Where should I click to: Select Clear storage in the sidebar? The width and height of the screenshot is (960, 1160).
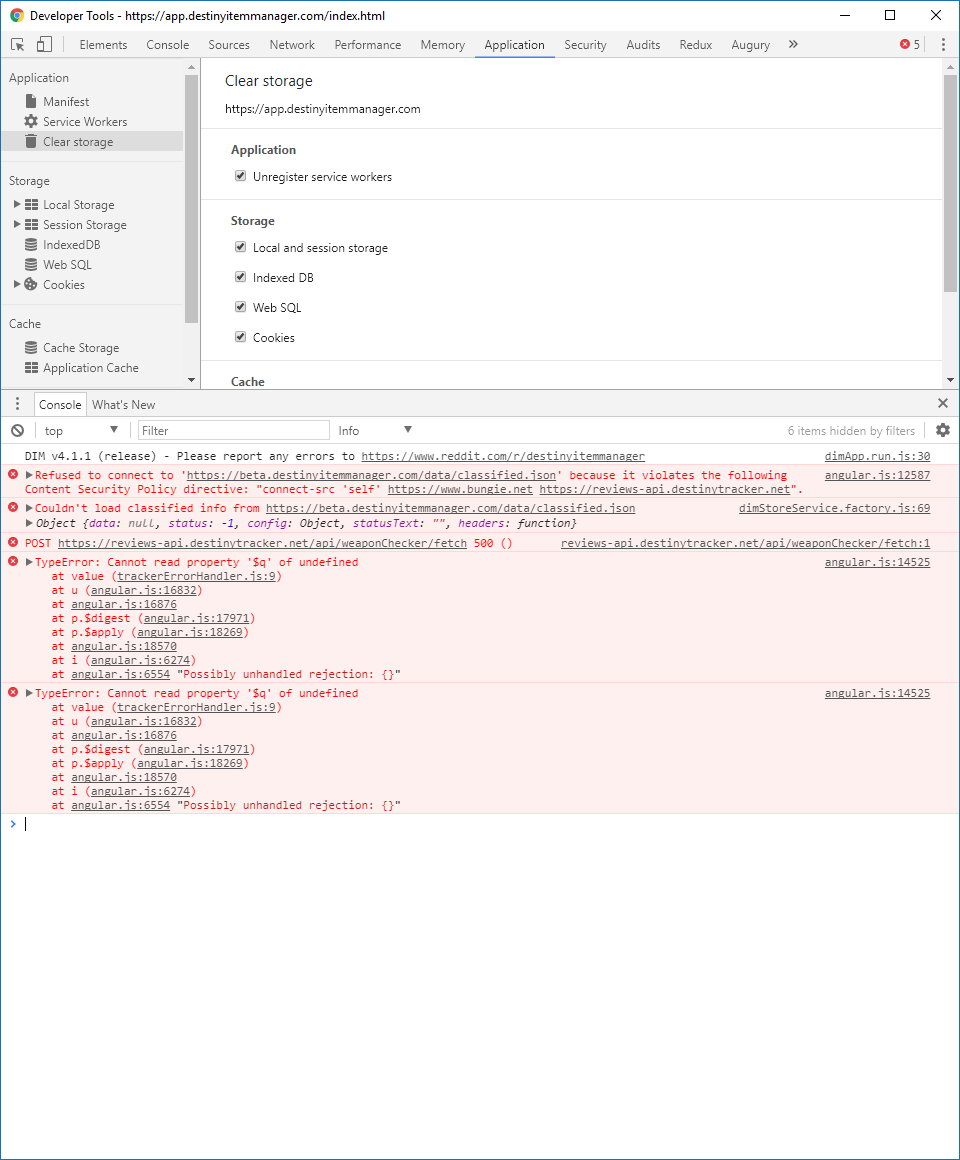[x=78, y=141]
